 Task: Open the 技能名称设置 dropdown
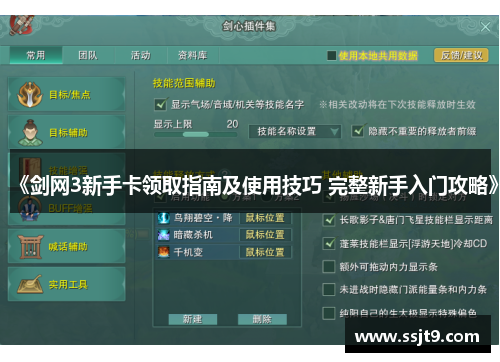coord(295,131)
